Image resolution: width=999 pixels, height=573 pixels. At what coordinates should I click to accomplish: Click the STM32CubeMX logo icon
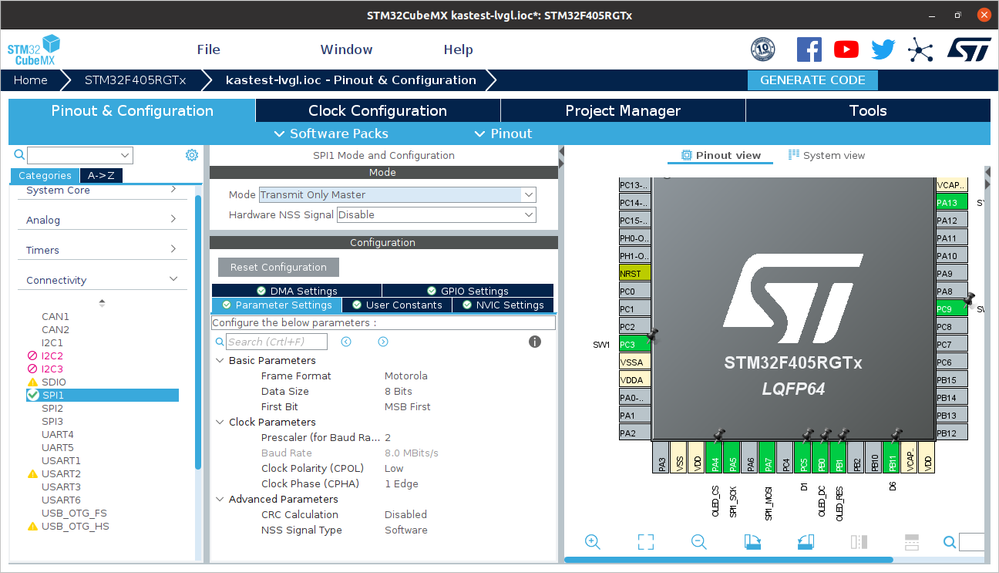coord(34,50)
